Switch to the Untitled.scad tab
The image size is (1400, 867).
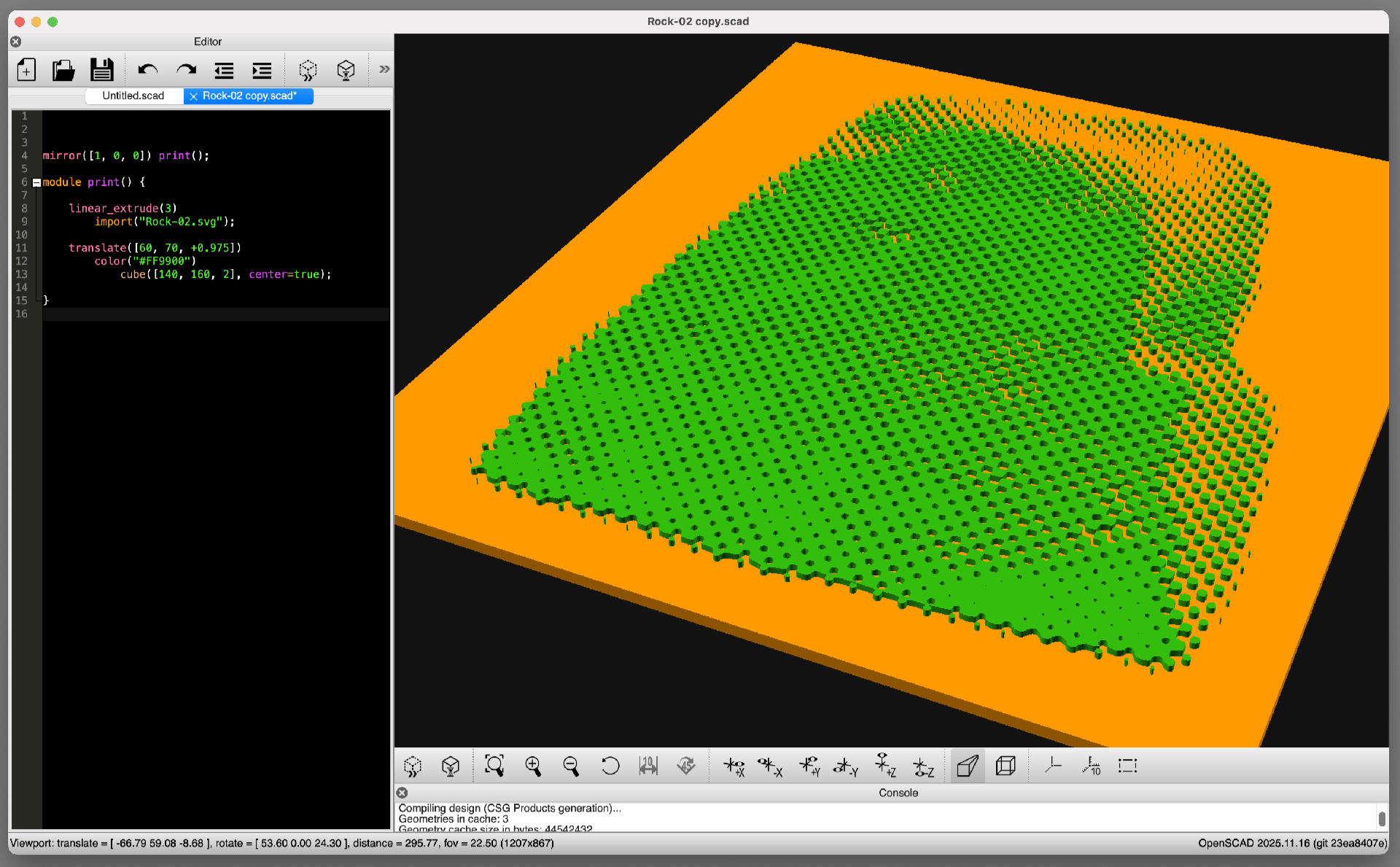133,96
